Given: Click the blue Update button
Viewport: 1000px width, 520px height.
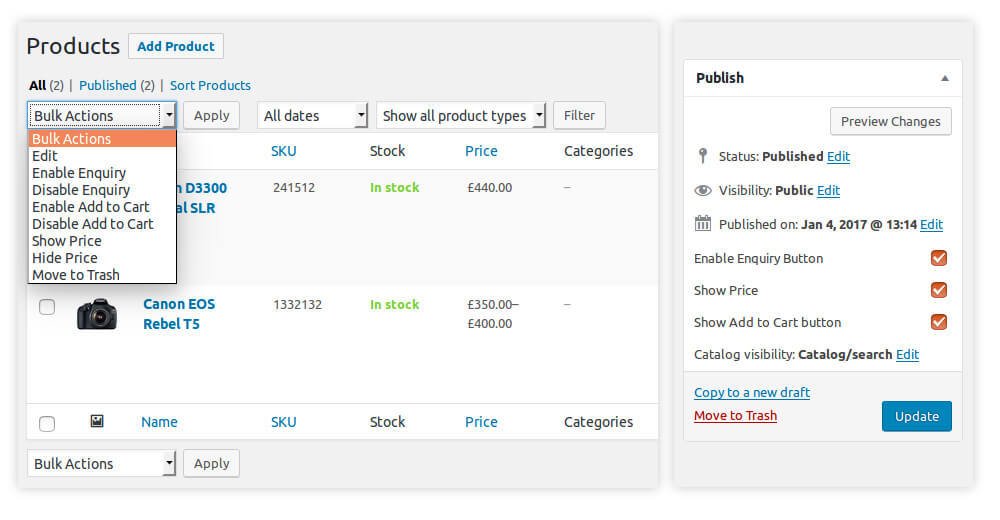Looking at the screenshot, I should click(916, 416).
